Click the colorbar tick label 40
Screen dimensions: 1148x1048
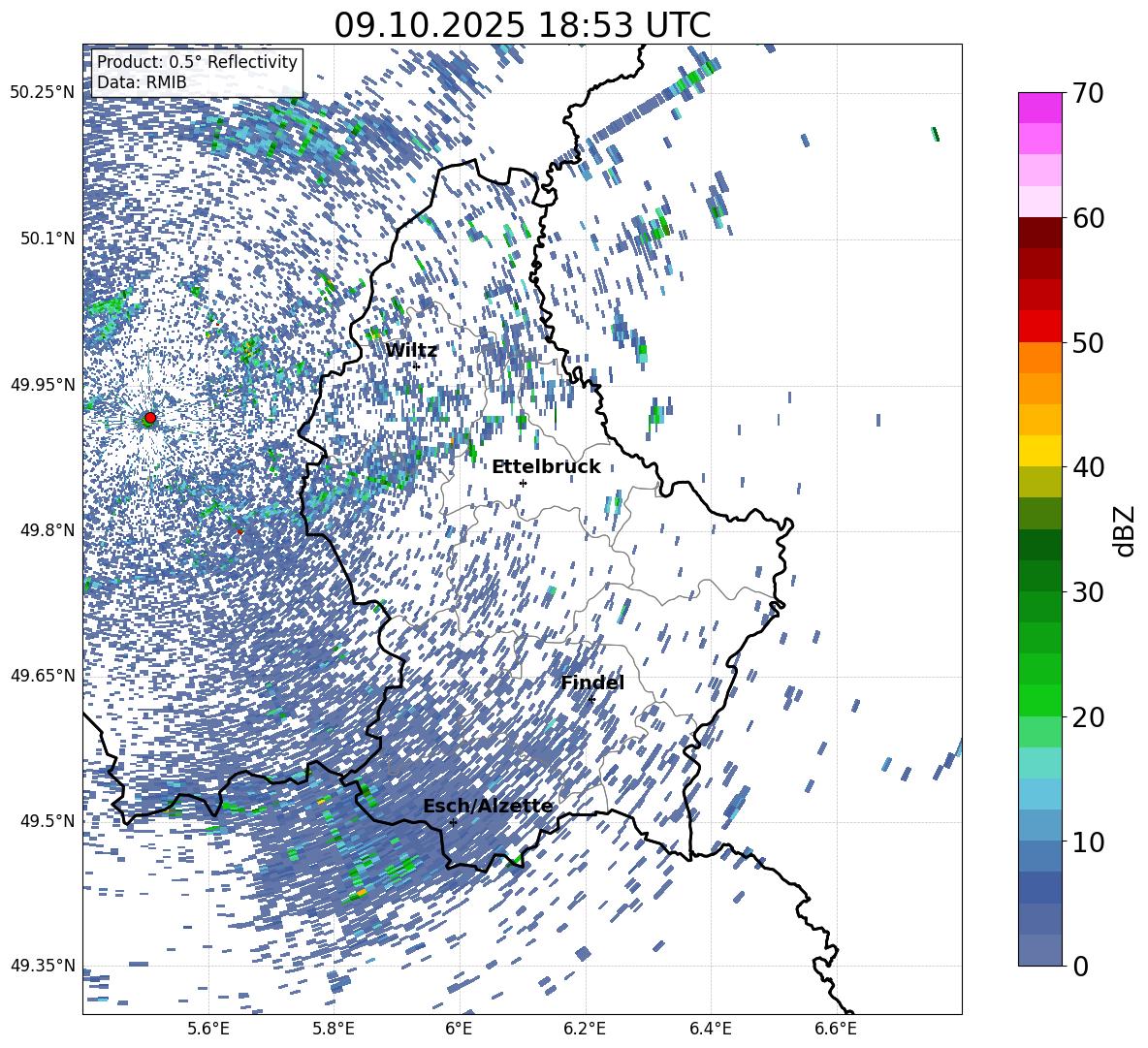pyautogui.click(x=1088, y=467)
